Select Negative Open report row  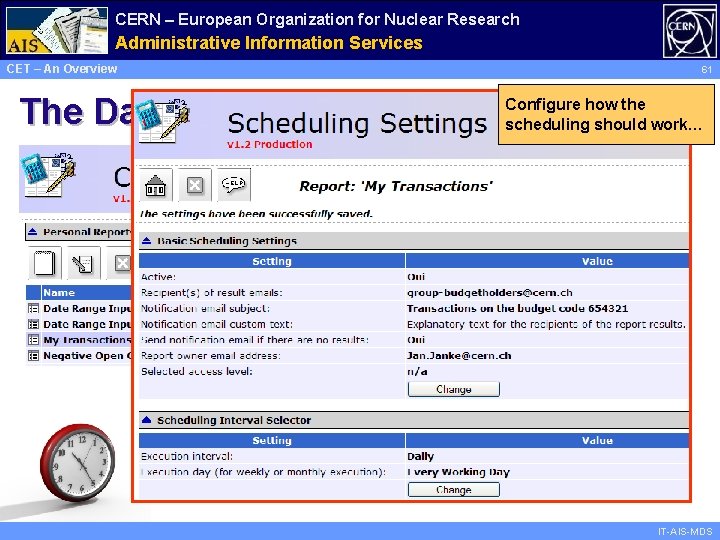(87, 356)
